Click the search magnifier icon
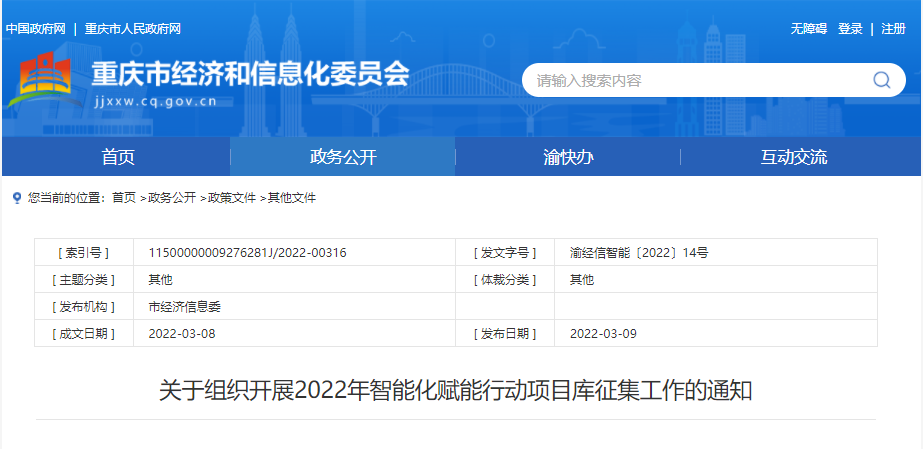The width and height of the screenshot is (923, 449). [x=881, y=80]
